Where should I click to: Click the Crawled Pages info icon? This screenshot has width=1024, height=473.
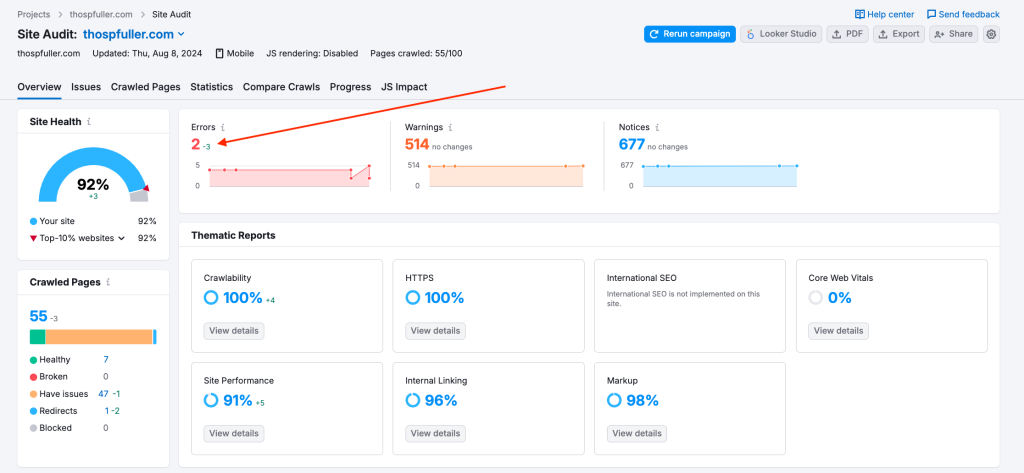tap(108, 282)
